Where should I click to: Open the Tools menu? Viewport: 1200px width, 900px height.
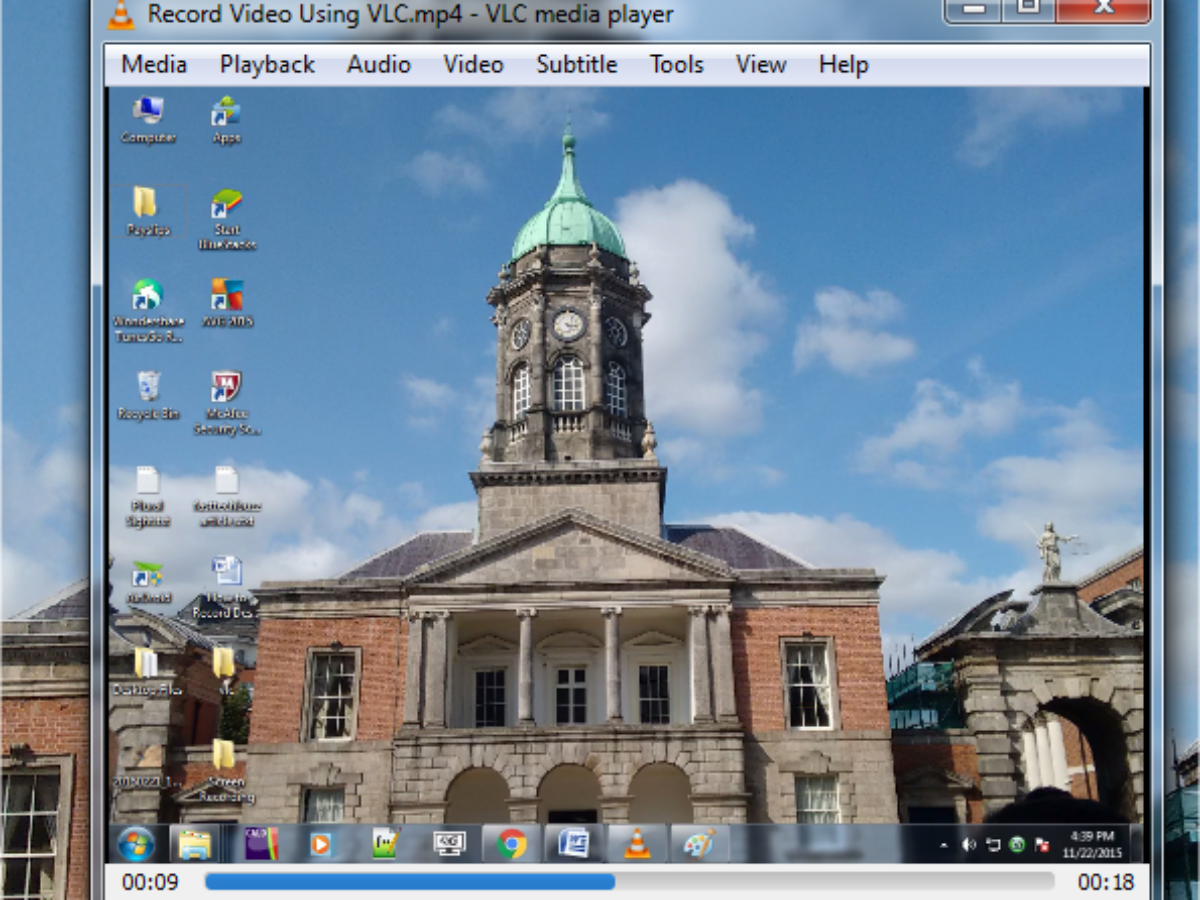(676, 65)
